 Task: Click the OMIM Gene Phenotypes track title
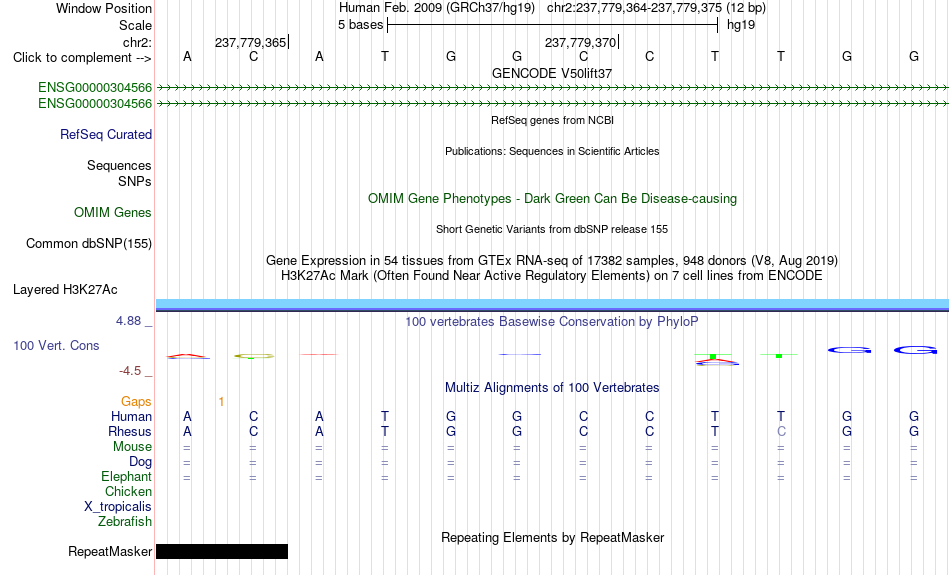coord(552,199)
